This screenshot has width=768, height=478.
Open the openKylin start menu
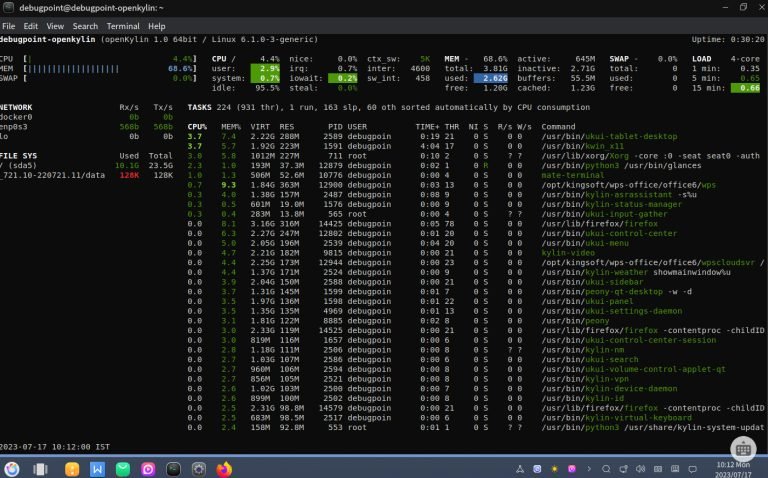tap(12, 468)
